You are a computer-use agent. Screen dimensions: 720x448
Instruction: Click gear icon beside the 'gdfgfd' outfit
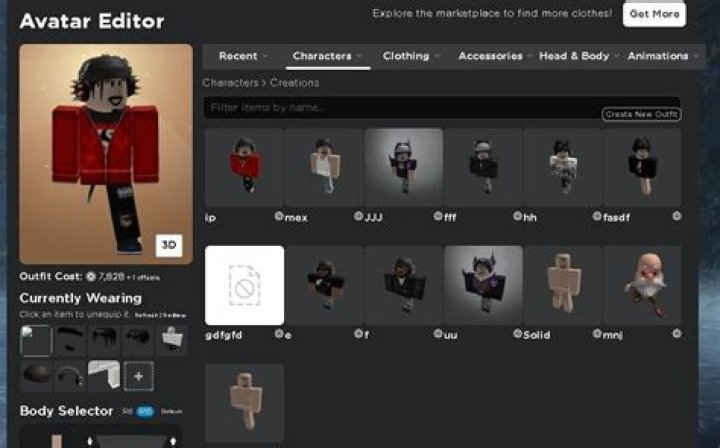279,334
